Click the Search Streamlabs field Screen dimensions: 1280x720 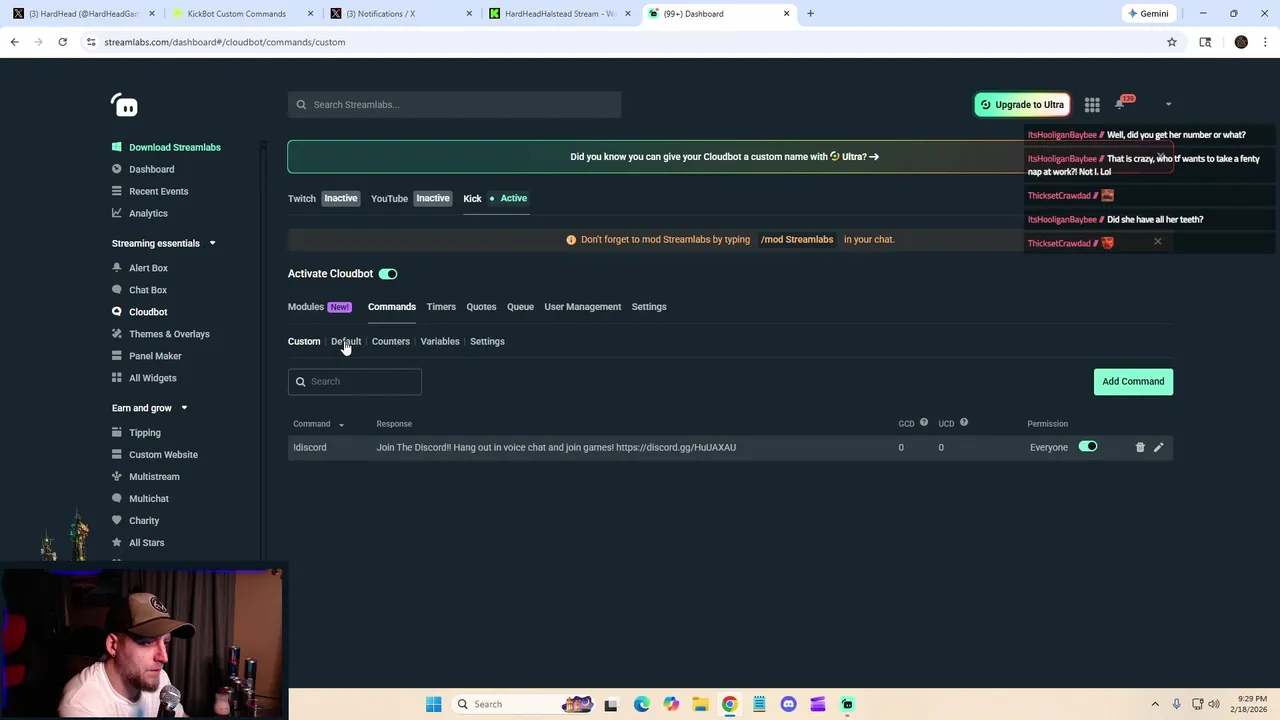tap(455, 104)
